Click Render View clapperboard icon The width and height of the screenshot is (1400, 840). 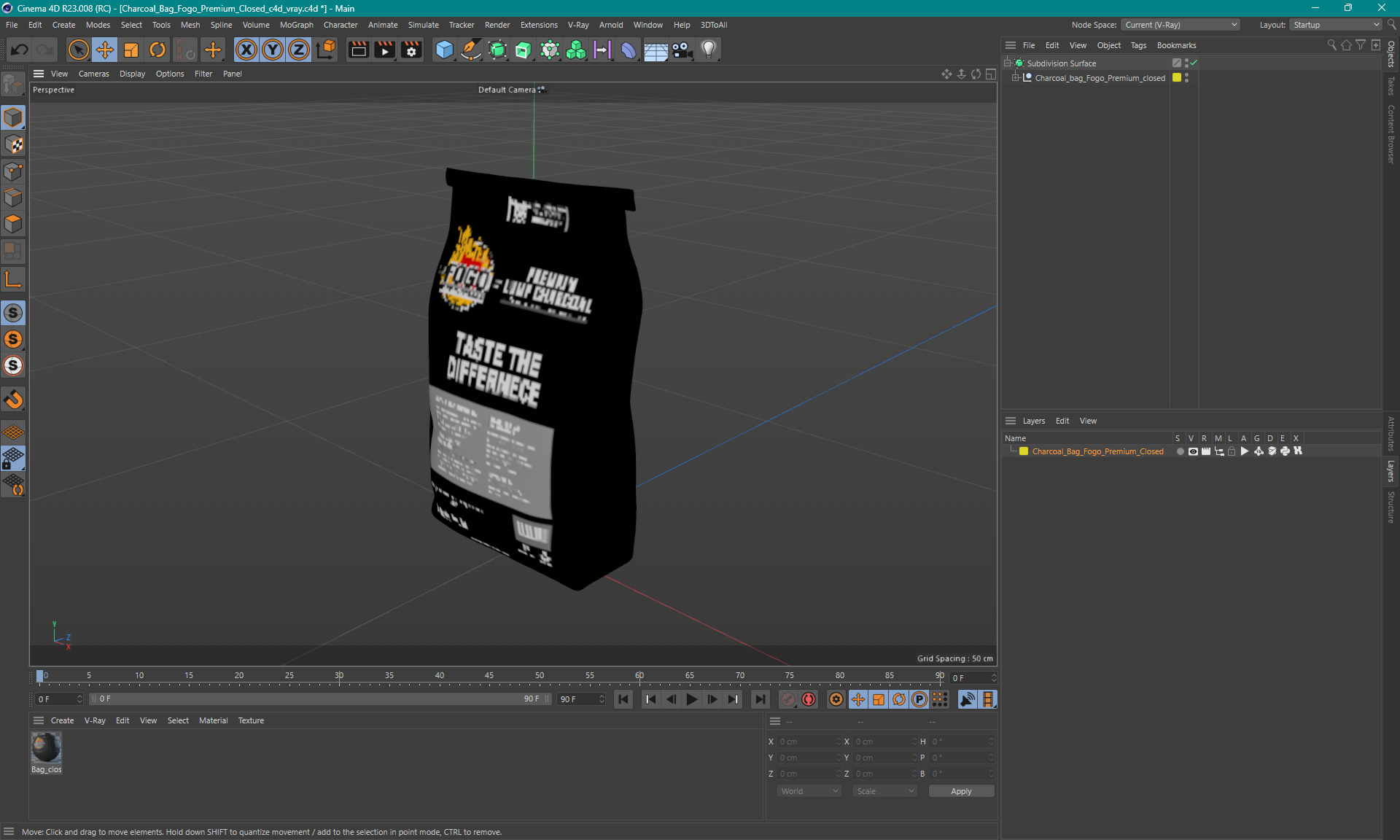coord(358,50)
